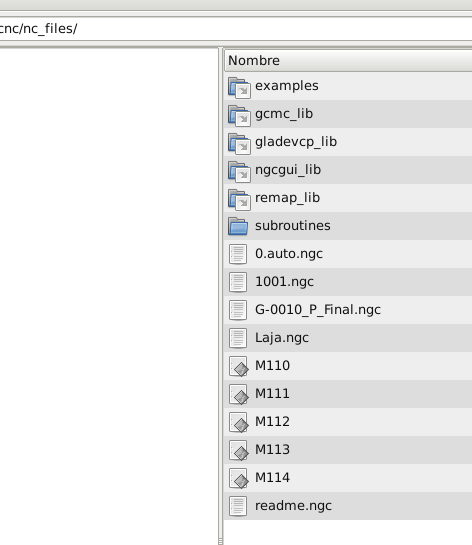Select readme.ngc in the file list

[348, 506]
